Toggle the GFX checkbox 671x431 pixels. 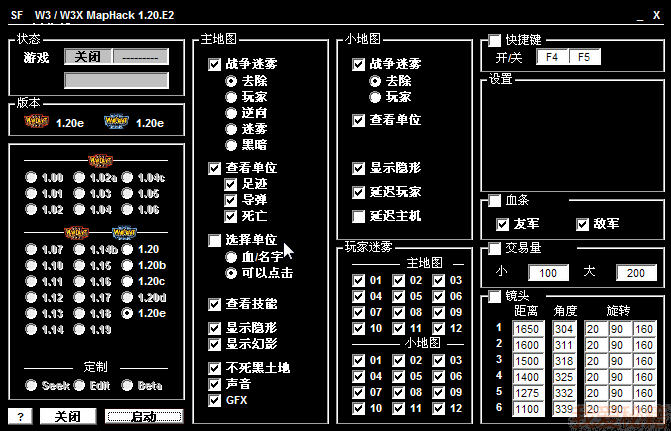215,400
